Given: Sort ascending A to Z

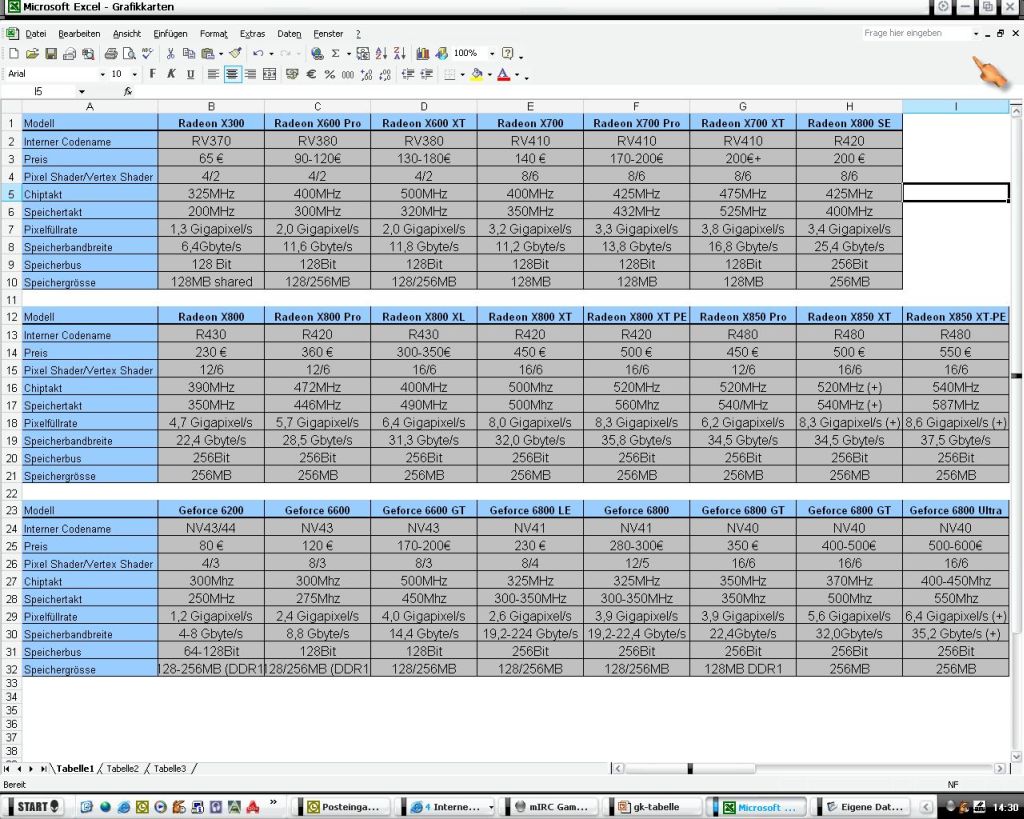Looking at the screenshot, I should (x=381, y=54).
